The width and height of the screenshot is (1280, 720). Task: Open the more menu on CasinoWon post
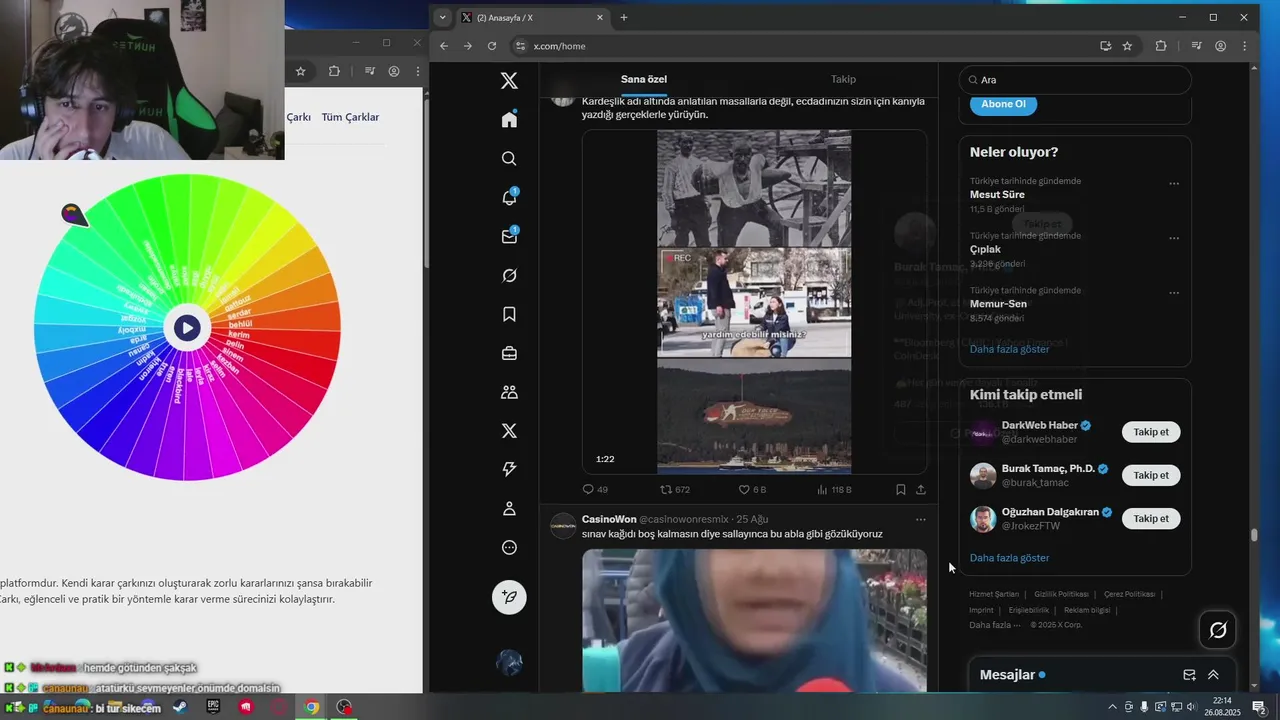(921, 519)
